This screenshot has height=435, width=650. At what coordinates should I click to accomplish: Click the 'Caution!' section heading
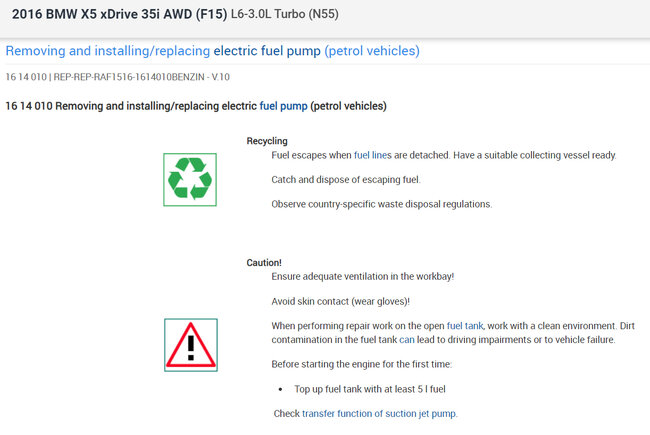point(264,262)
